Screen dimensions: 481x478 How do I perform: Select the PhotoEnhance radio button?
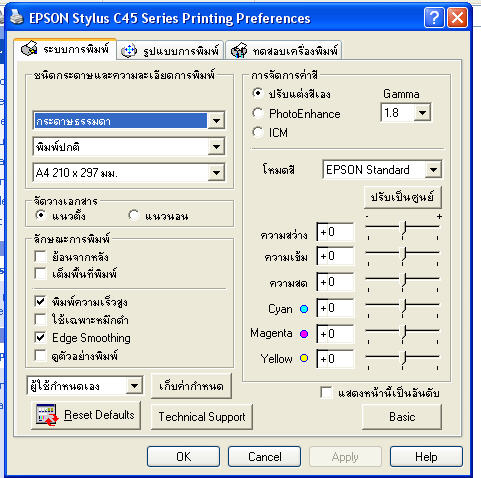258,114
